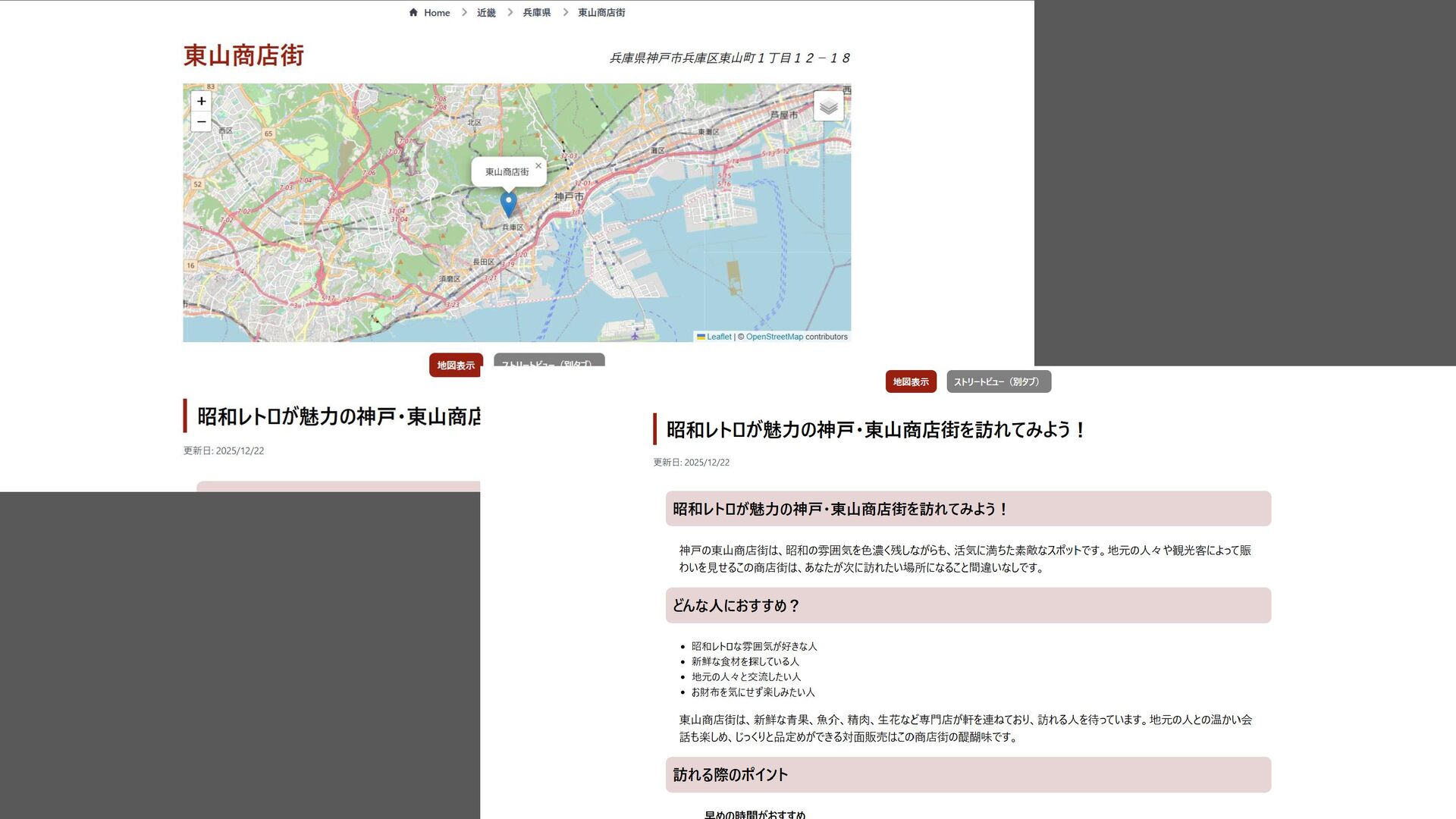Click the chevron between Home and 近畿
Screen dimensions: 1456x819
(464, 12)
